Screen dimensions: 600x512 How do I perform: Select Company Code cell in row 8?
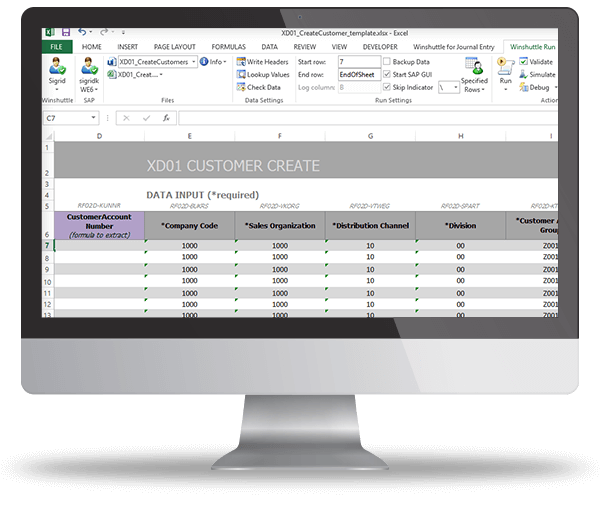pyautogui.click(x=189, y=257)
